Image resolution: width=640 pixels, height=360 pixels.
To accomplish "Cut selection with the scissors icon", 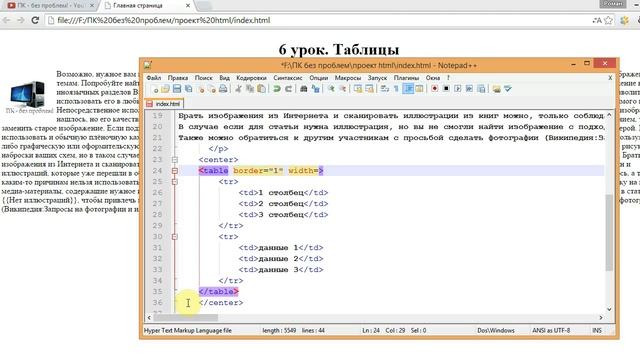I will pos(238,89).
